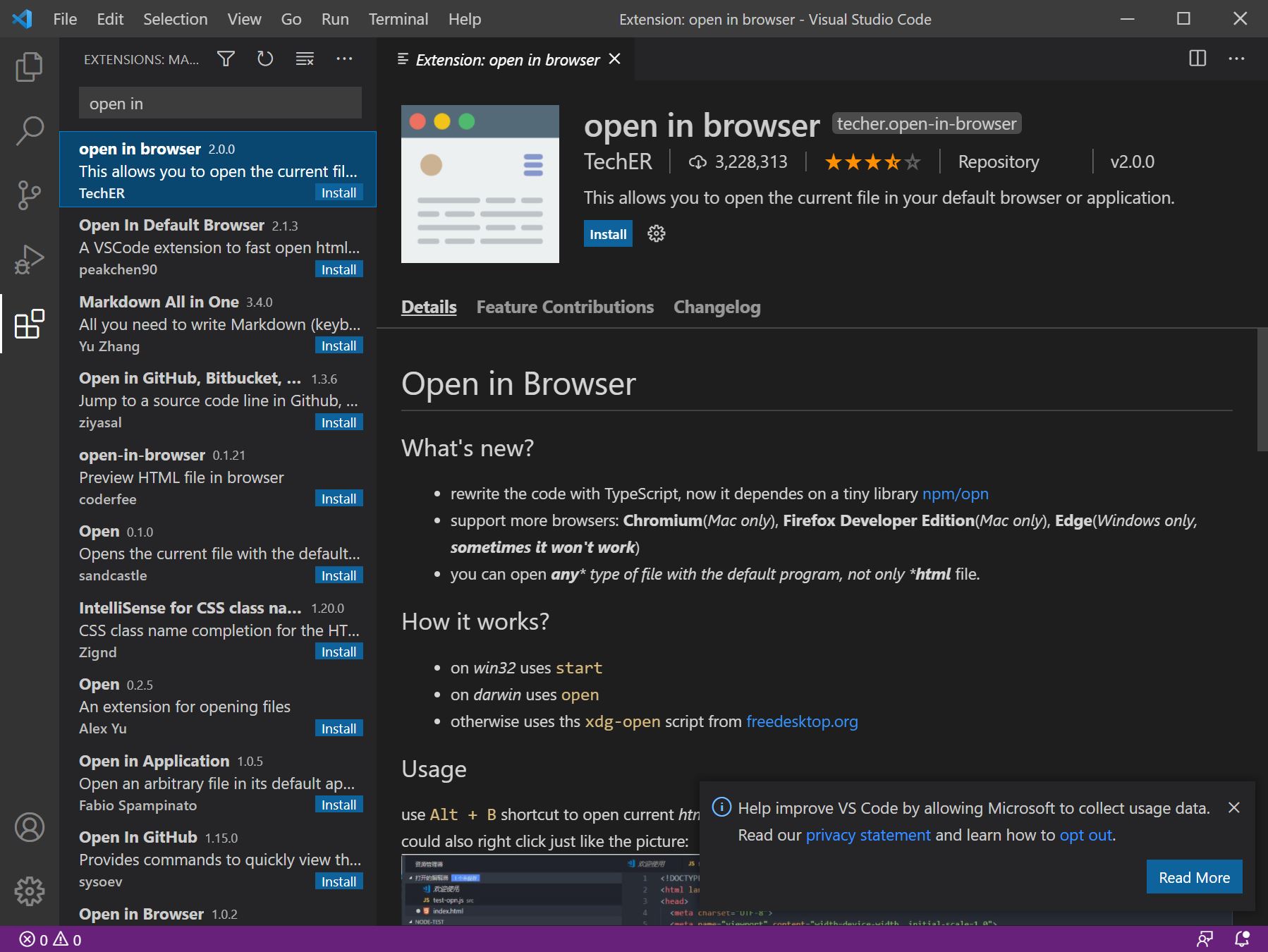Viewport: 1268px width, 952px height.
Task: Install Open In Default Browser extension
Action: point(339,269)
